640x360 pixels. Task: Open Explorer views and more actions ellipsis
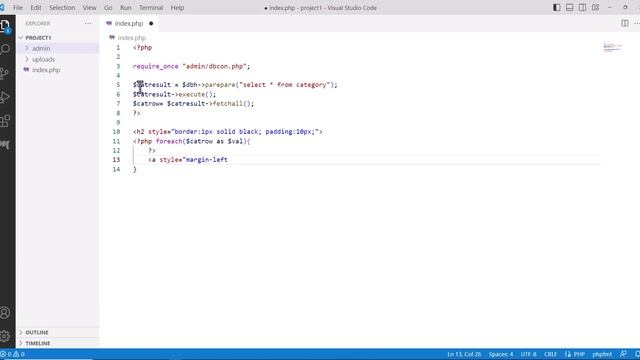coord(88,23)
